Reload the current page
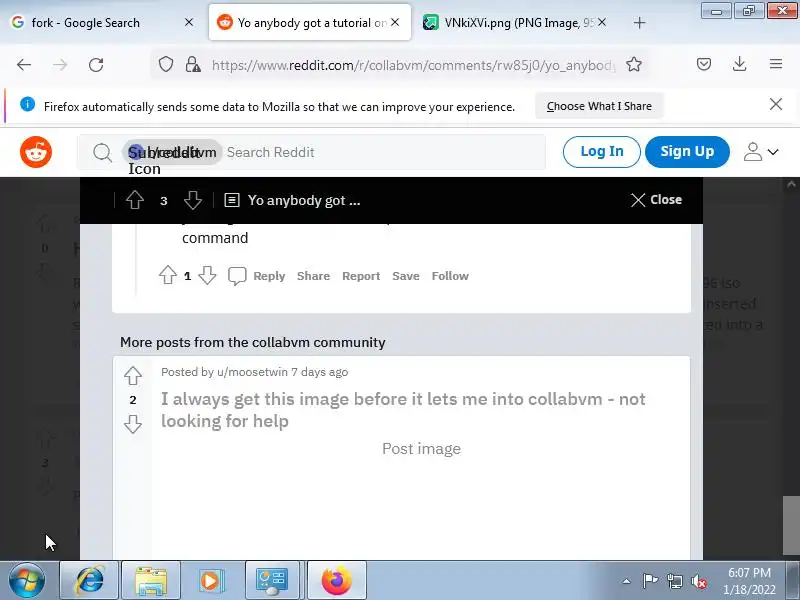The image size is (800, 600). (96, 65)
